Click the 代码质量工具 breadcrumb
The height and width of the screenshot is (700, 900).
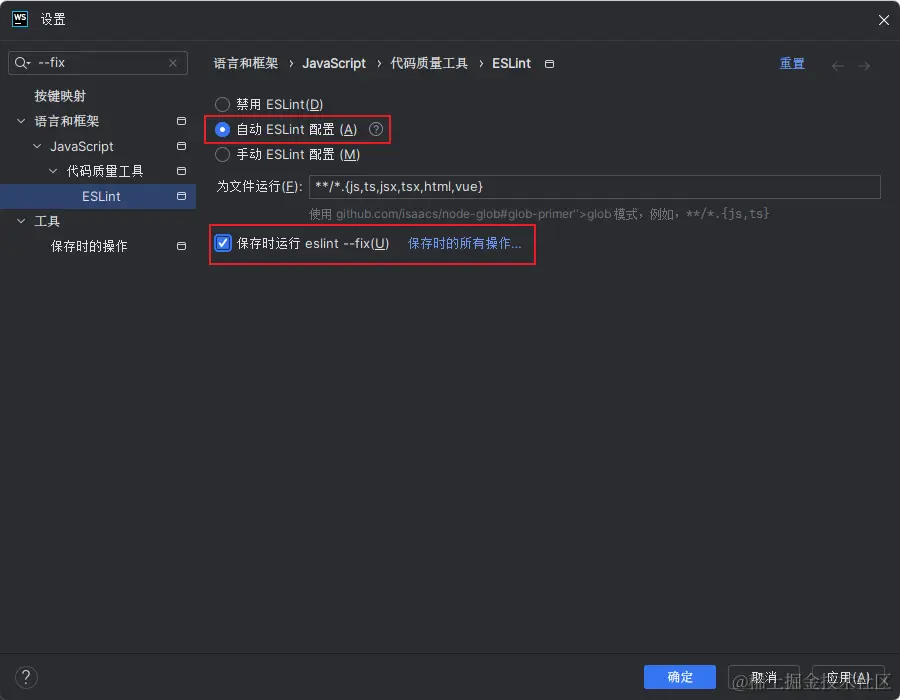pos(429,63)
